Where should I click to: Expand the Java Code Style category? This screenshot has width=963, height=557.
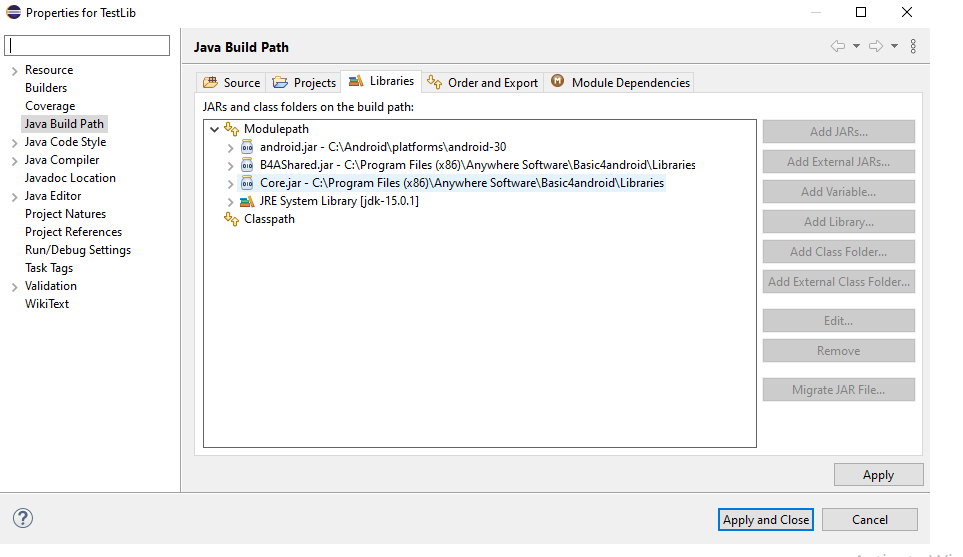[x=14, y=142]
